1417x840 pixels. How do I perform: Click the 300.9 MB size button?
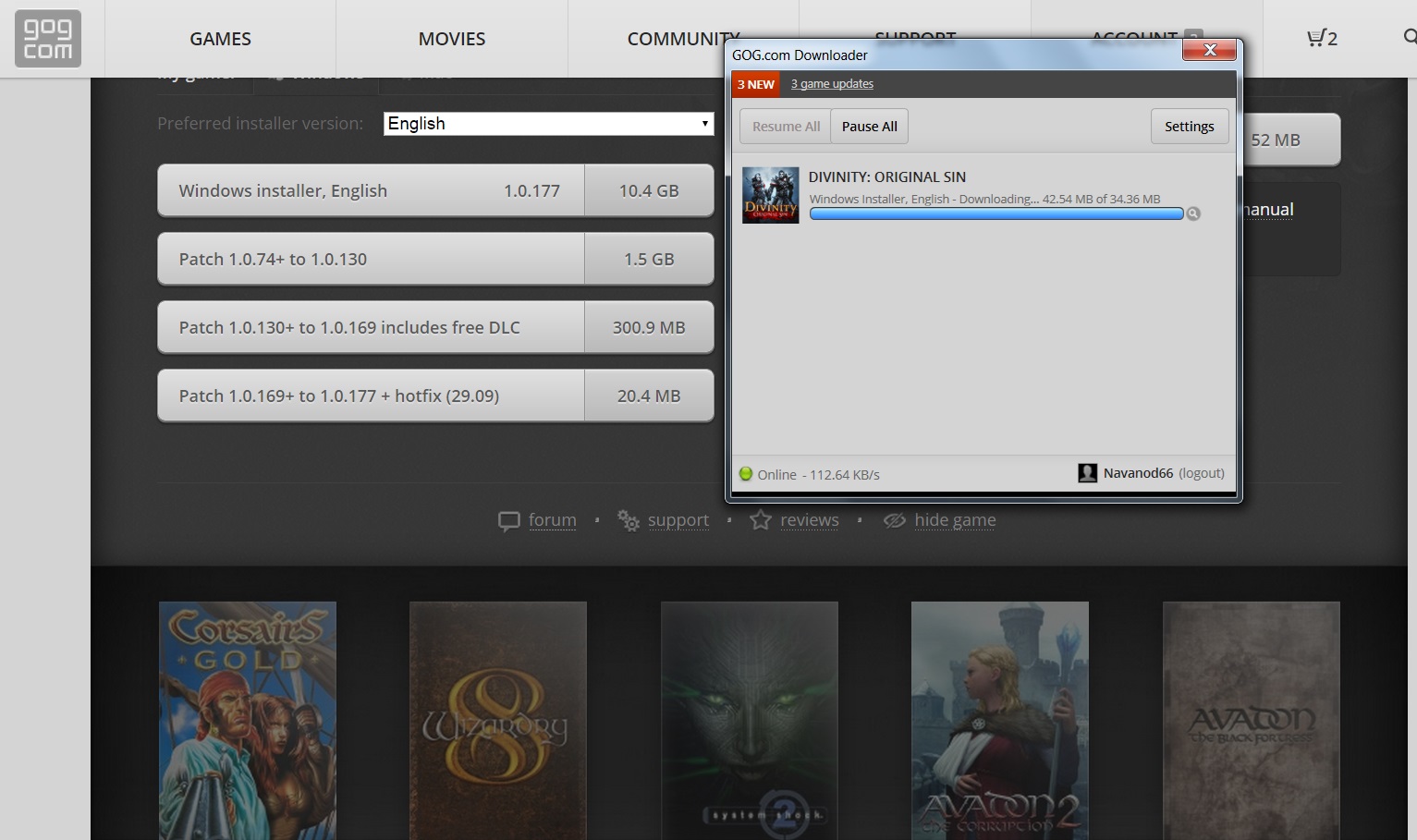(649, 327)
